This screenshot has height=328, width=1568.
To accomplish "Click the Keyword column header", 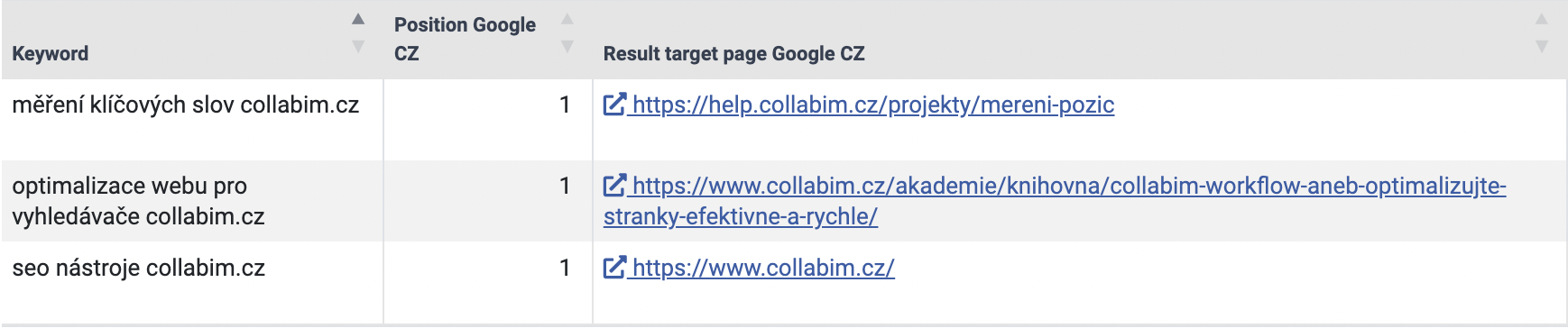I will point(51,53).
